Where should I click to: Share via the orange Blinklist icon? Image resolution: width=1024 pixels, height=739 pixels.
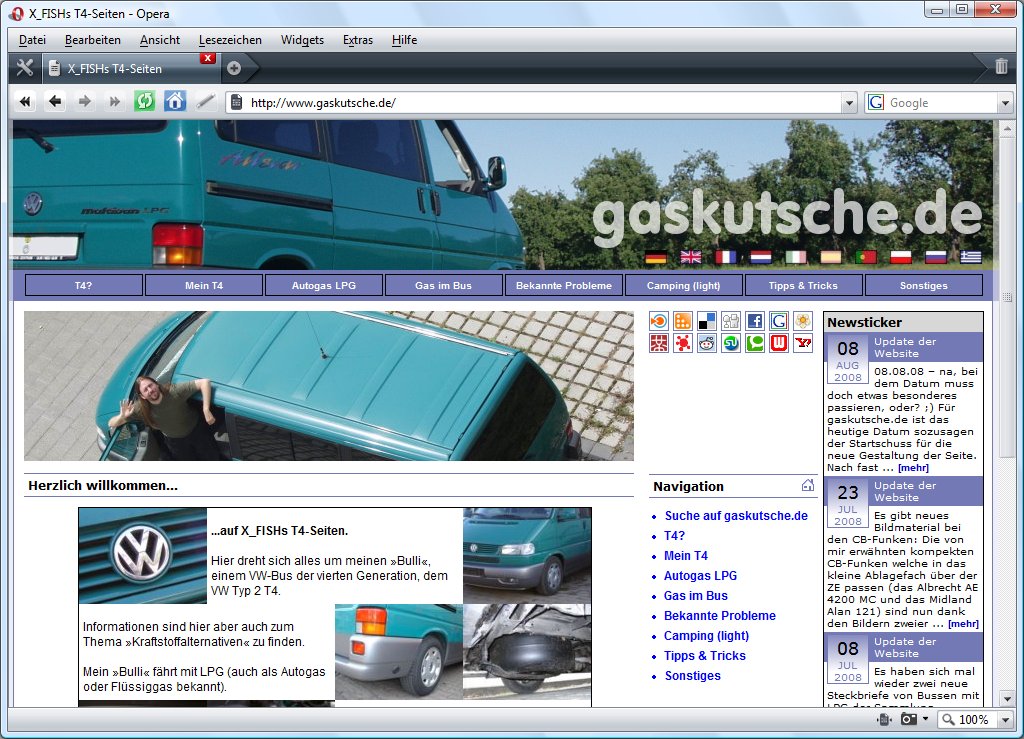(658, 321)
